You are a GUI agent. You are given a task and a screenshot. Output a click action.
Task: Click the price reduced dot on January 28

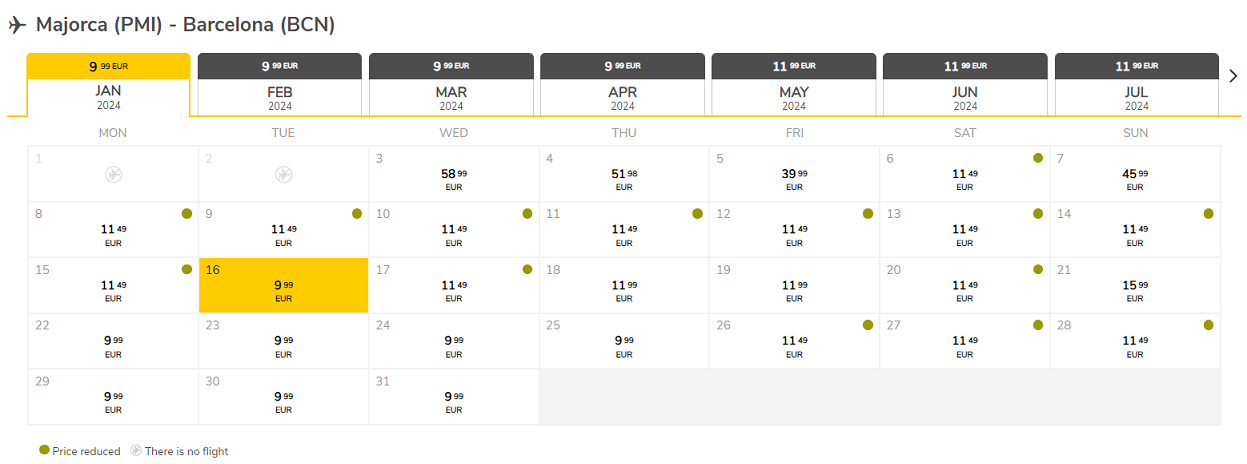click(x=1208, y=325)
